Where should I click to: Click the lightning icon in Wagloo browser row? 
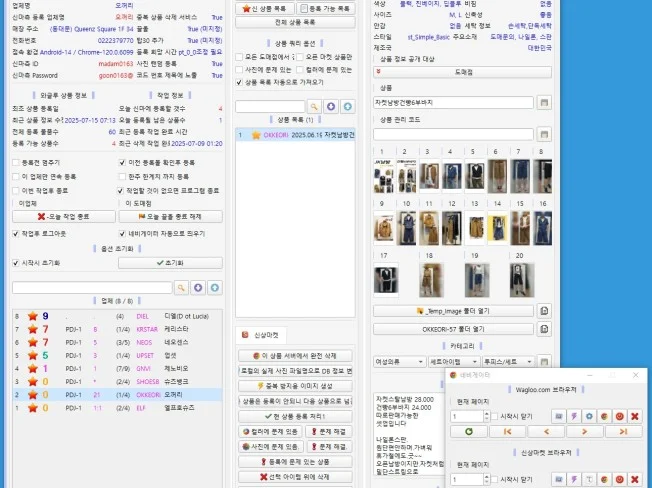[x=575, y=415]
